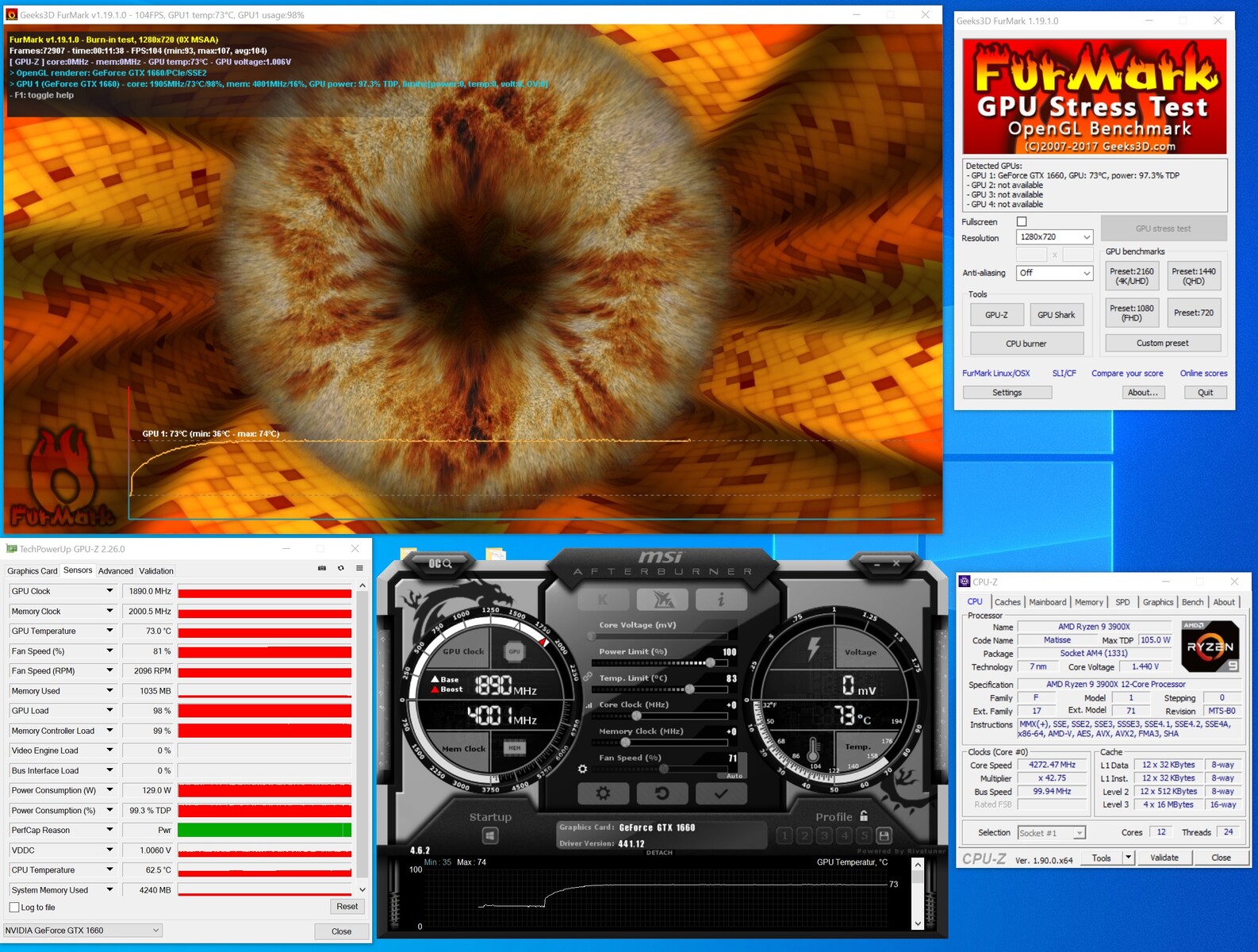Open the Compare your score link

point(1127,373)
